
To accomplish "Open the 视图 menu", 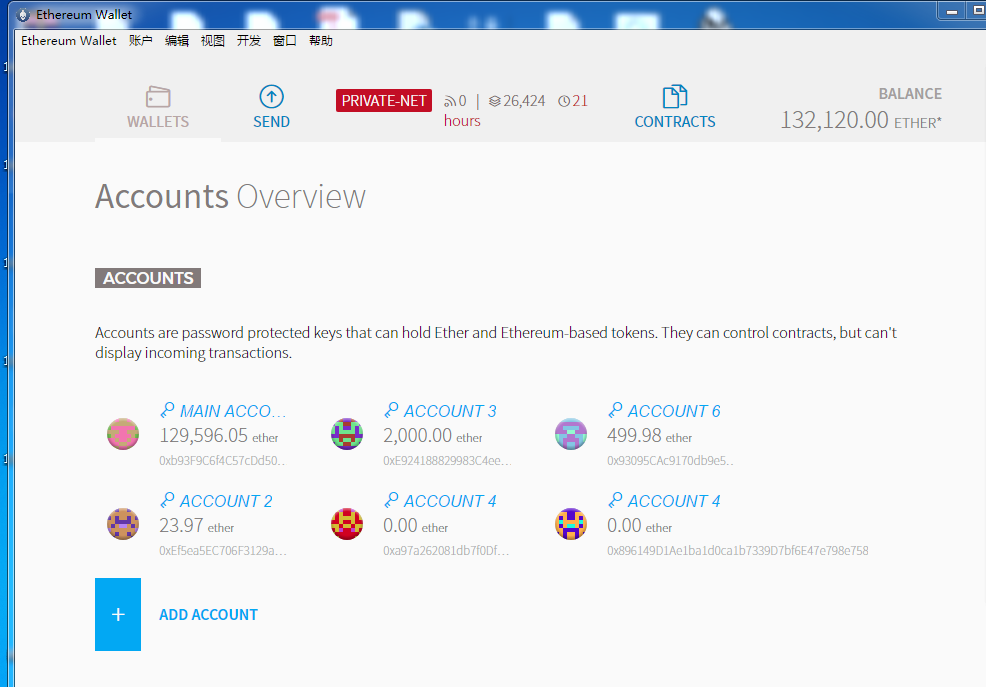I will click(x=213, y=41).
